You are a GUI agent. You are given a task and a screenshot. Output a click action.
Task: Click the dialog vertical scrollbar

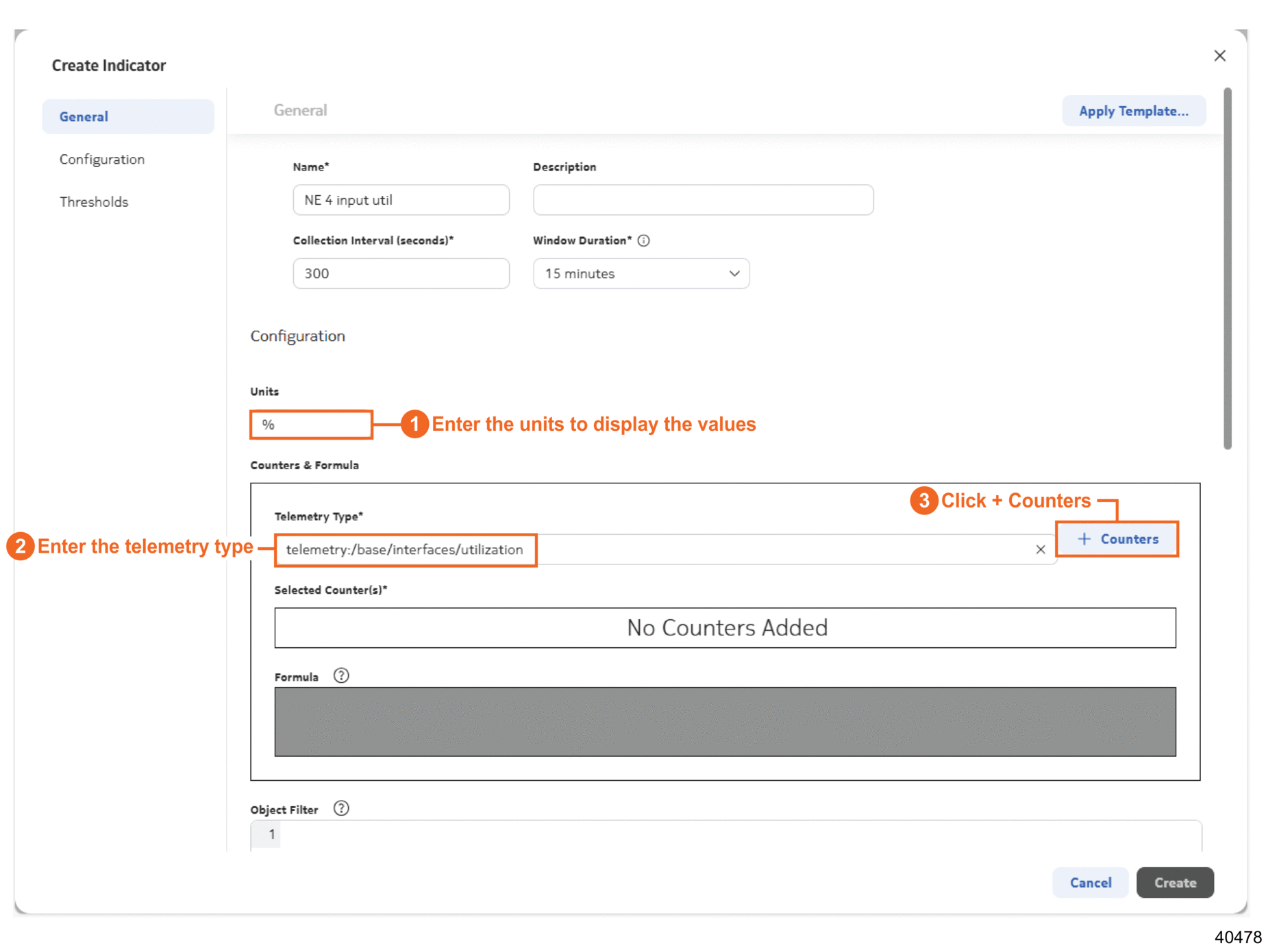coord(1227,268)
